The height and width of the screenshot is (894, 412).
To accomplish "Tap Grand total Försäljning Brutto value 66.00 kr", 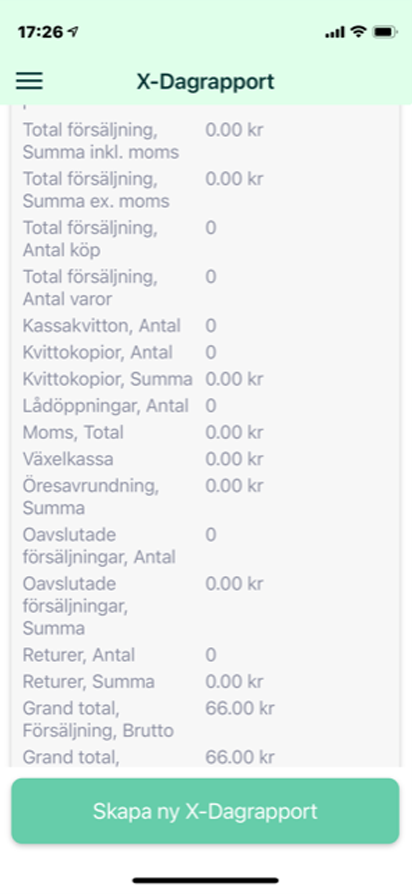I will 240,709.
